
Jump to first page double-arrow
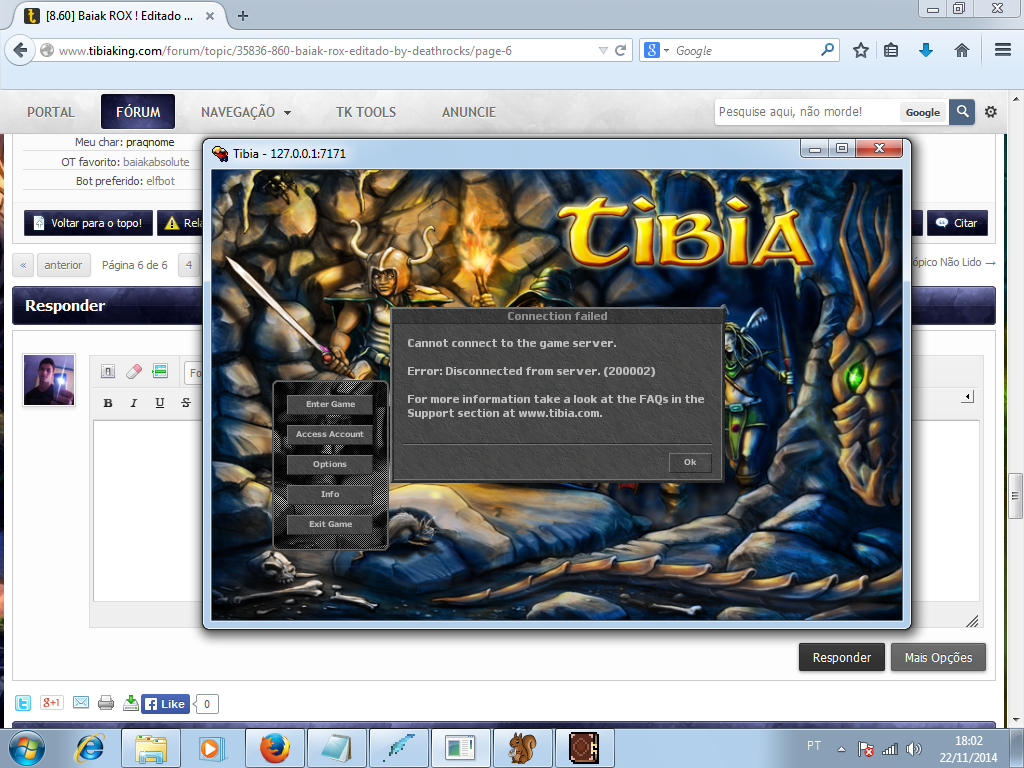click(x=23, y=264)
